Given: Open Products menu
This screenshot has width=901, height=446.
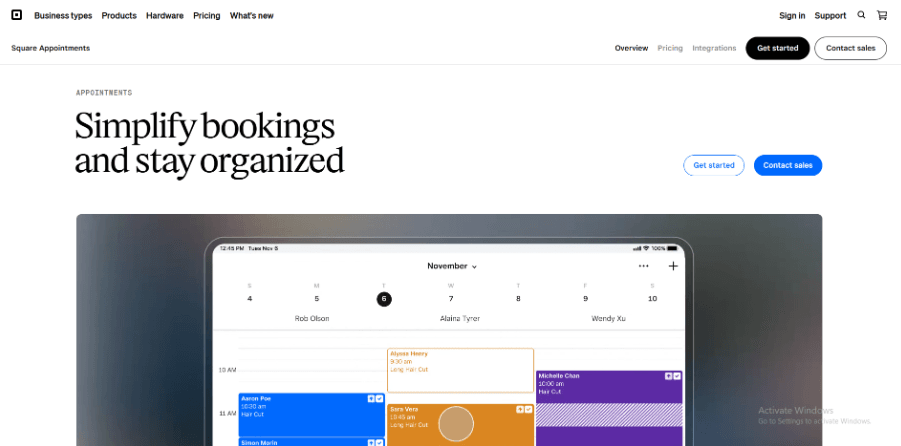Looking at the screenshot, I should point(119,16).
